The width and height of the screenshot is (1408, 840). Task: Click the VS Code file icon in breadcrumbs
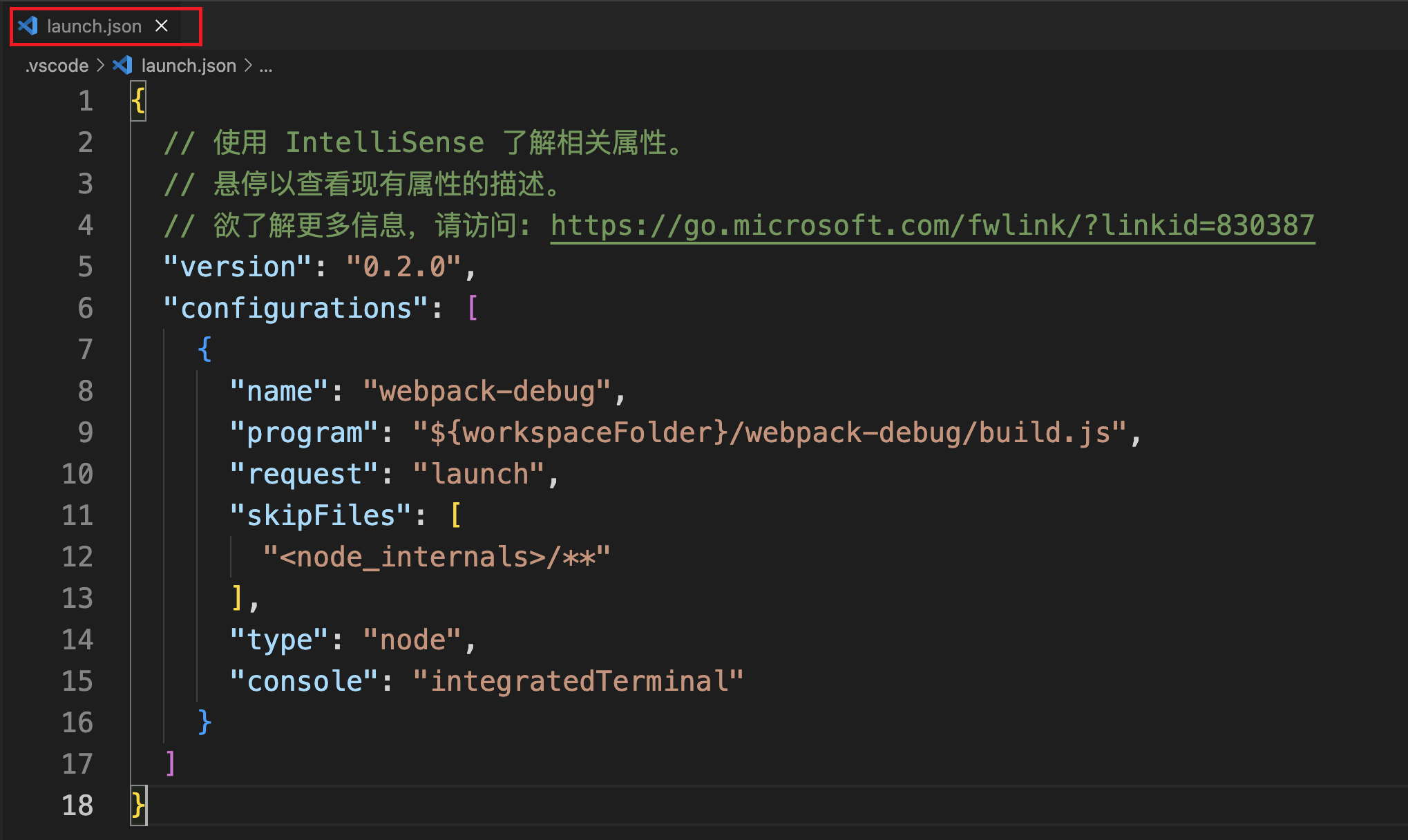122,66
